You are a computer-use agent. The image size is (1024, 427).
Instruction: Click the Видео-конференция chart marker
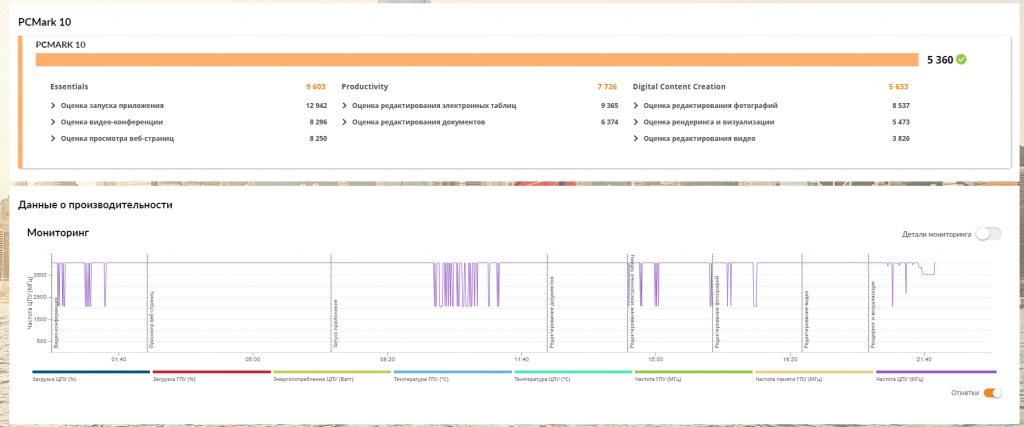(x=56, y=321)
